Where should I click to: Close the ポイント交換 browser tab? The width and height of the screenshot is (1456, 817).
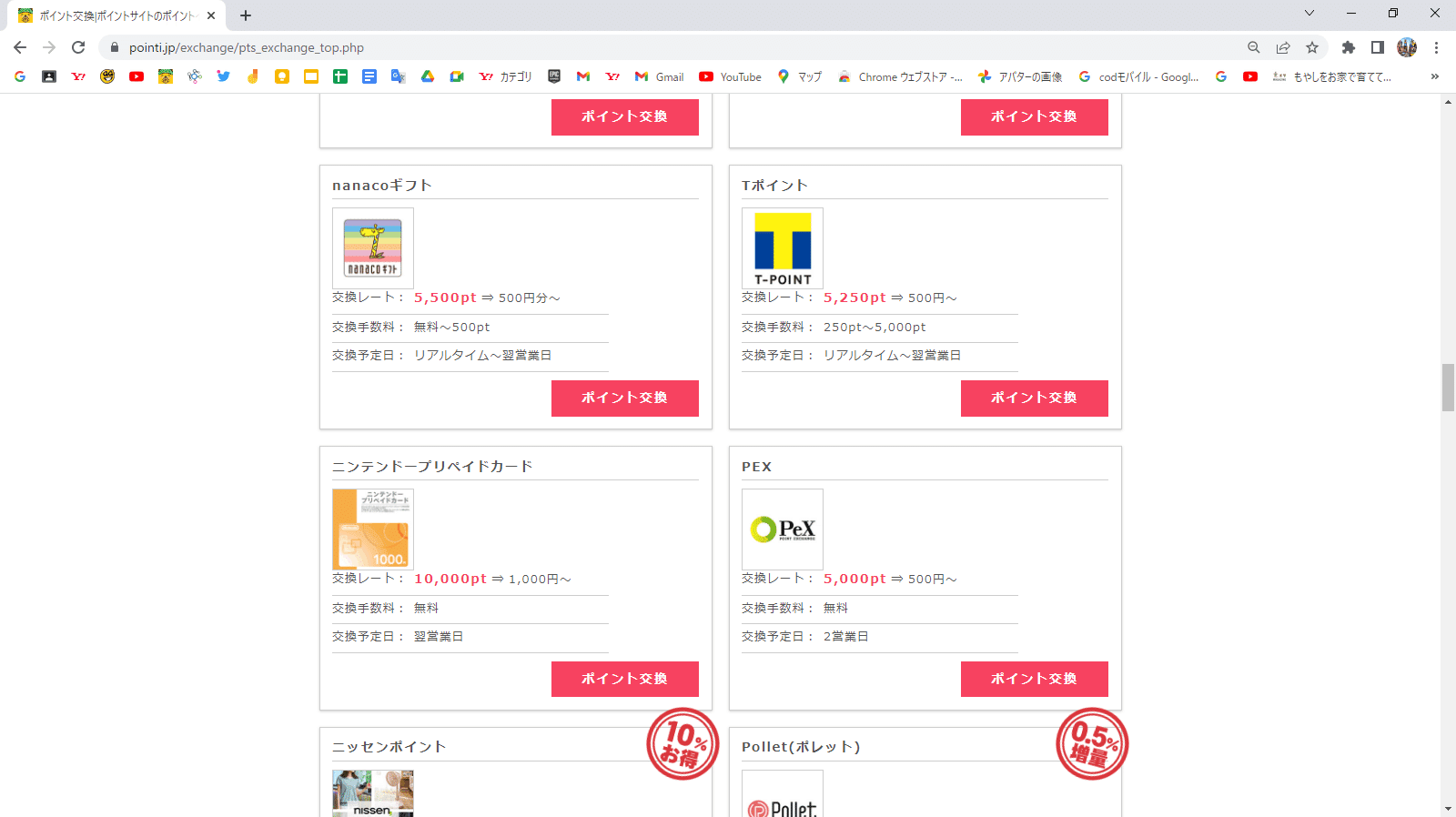tap(211, 15)
